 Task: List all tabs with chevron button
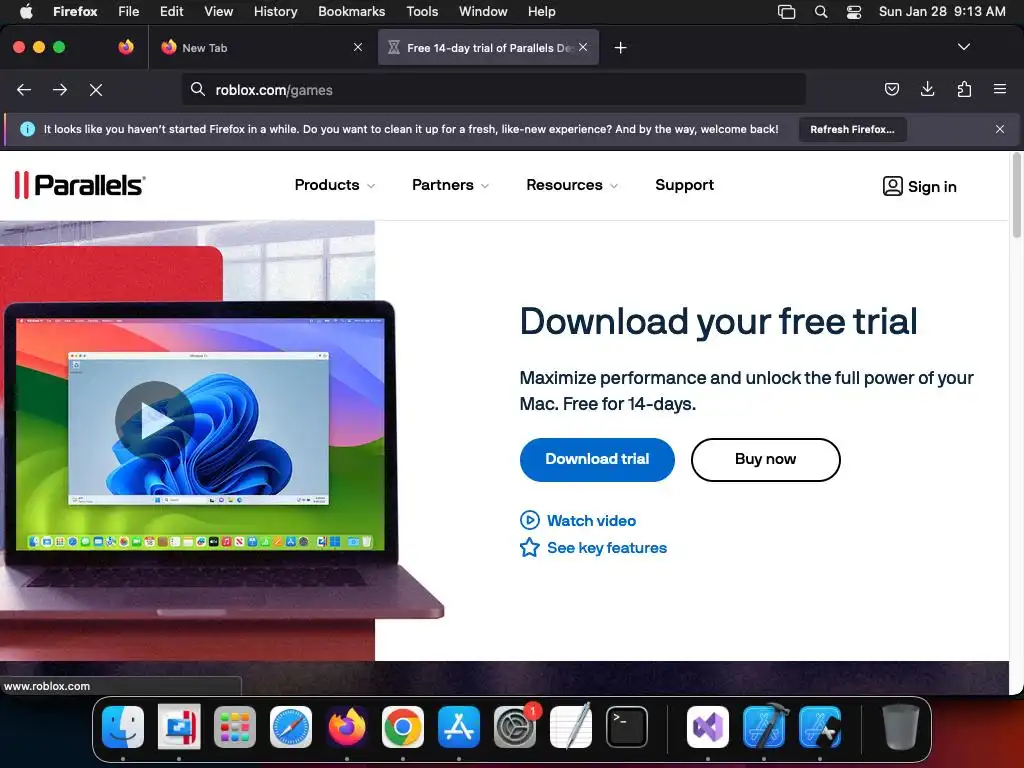964,47
